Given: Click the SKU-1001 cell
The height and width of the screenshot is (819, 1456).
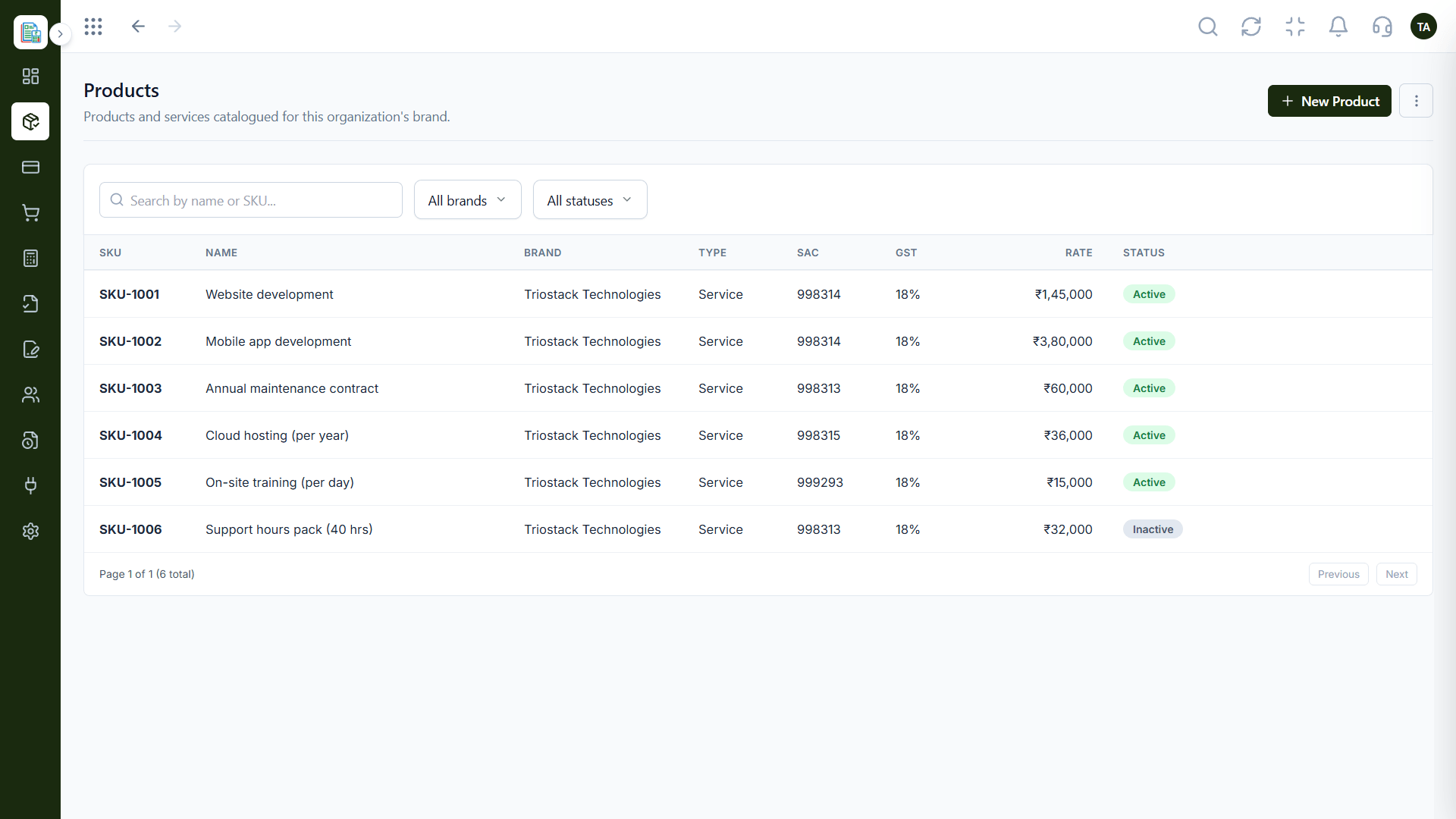Looking at the screenshot, I should 130,294.
